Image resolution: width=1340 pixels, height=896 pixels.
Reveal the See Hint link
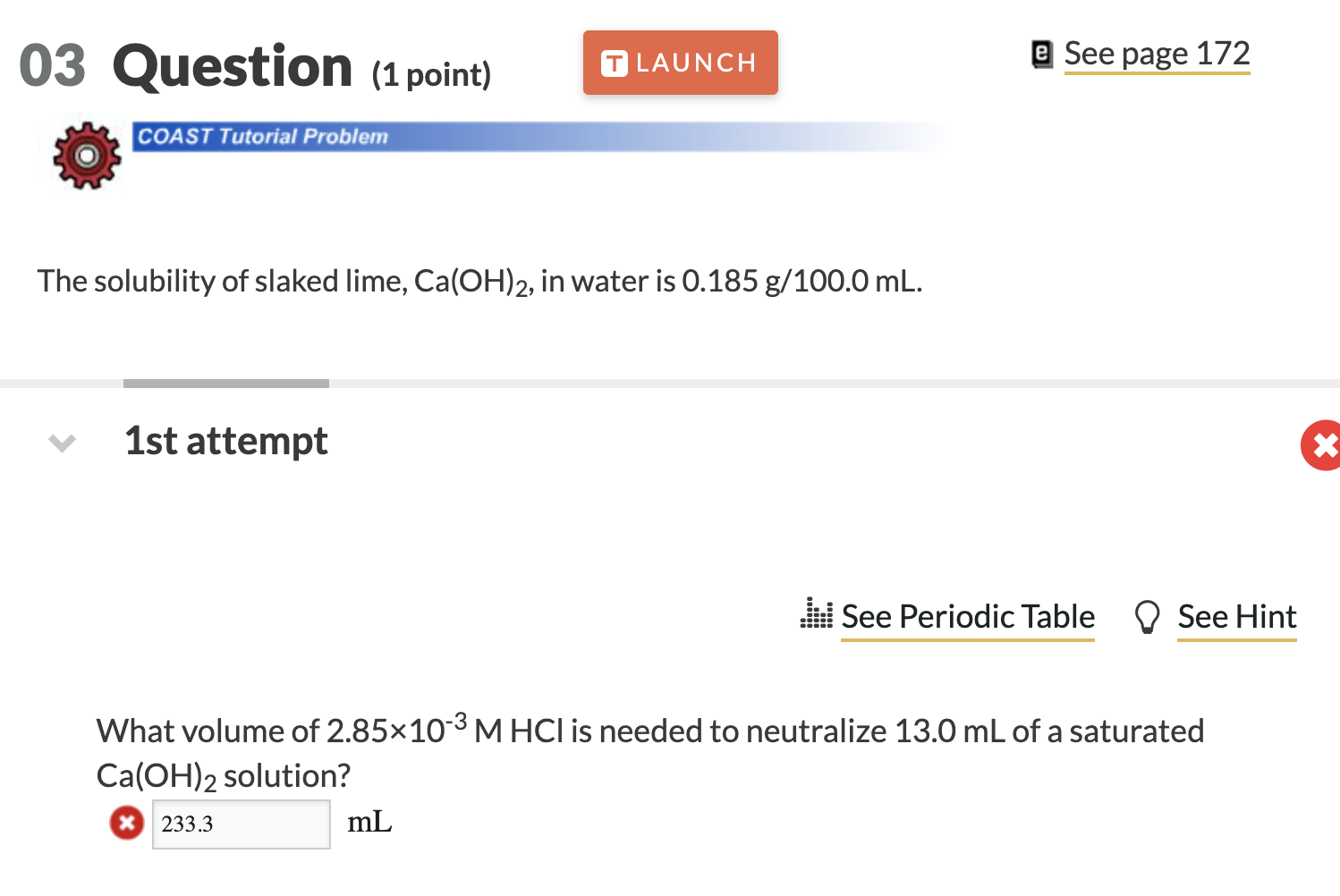(1236, 615)
